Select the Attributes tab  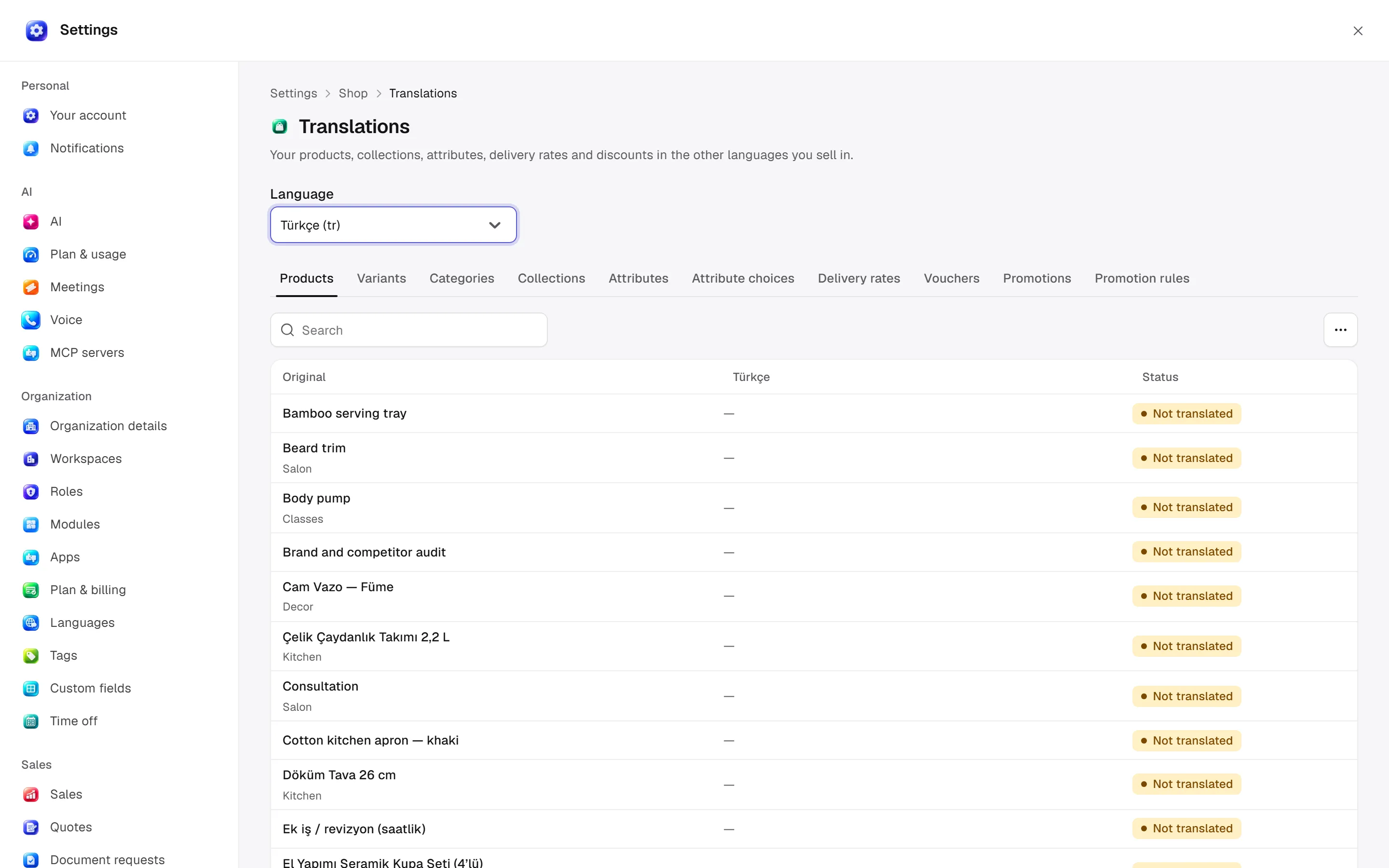coord(638,278)
